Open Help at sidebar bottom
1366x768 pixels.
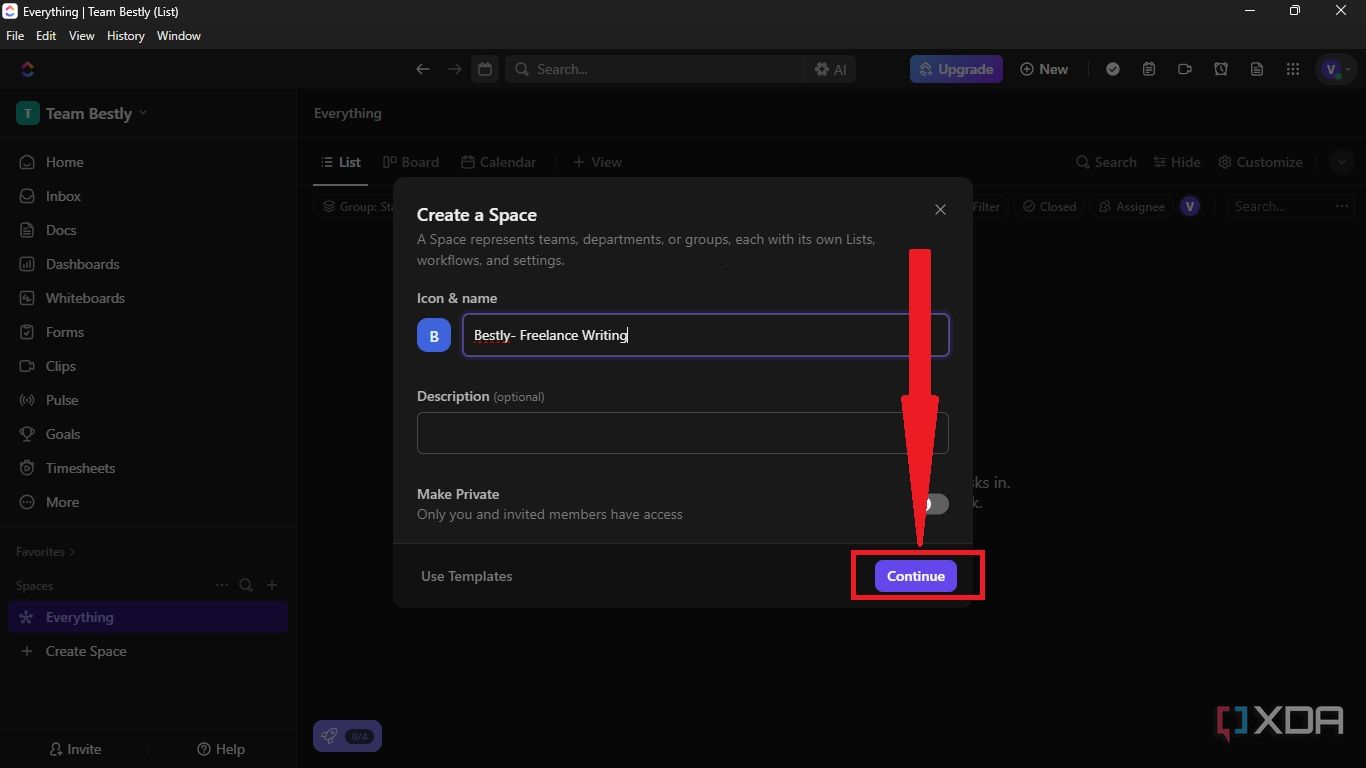(221, 749)
